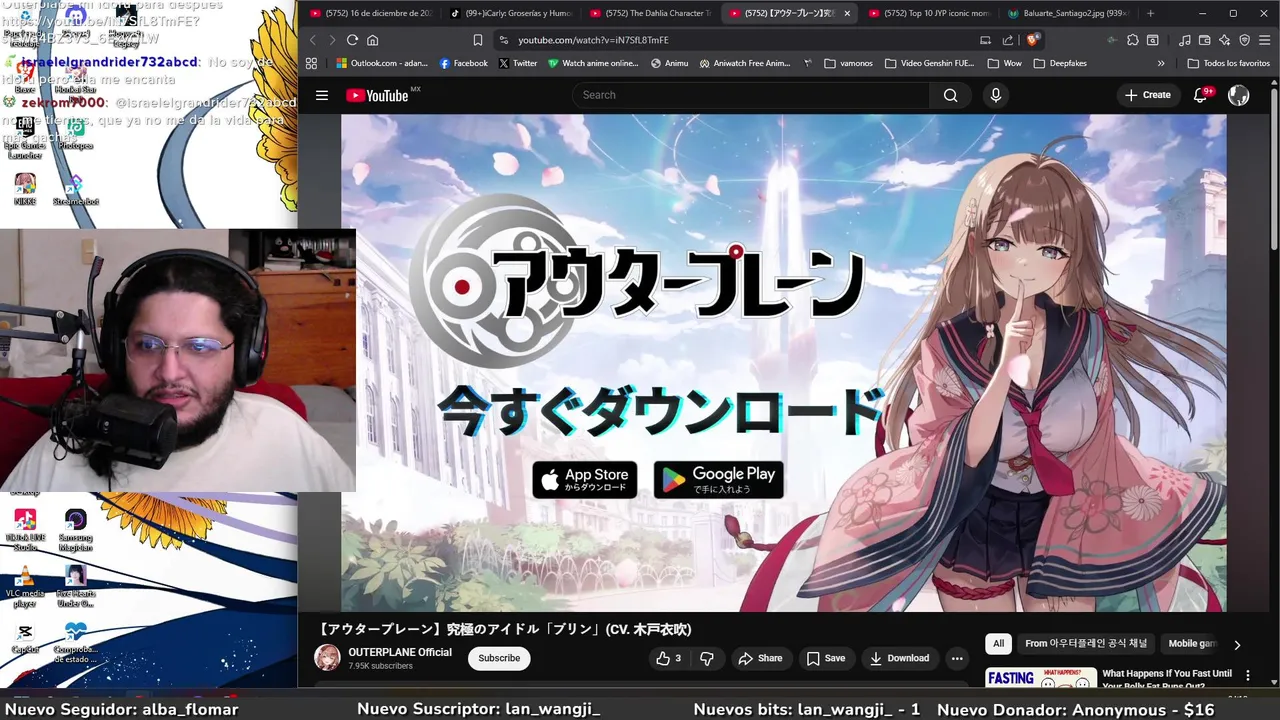Open Video Genshin FUE bookmarks folder
The height and width of the screenshot is (720, 1280).
[929, 63]
